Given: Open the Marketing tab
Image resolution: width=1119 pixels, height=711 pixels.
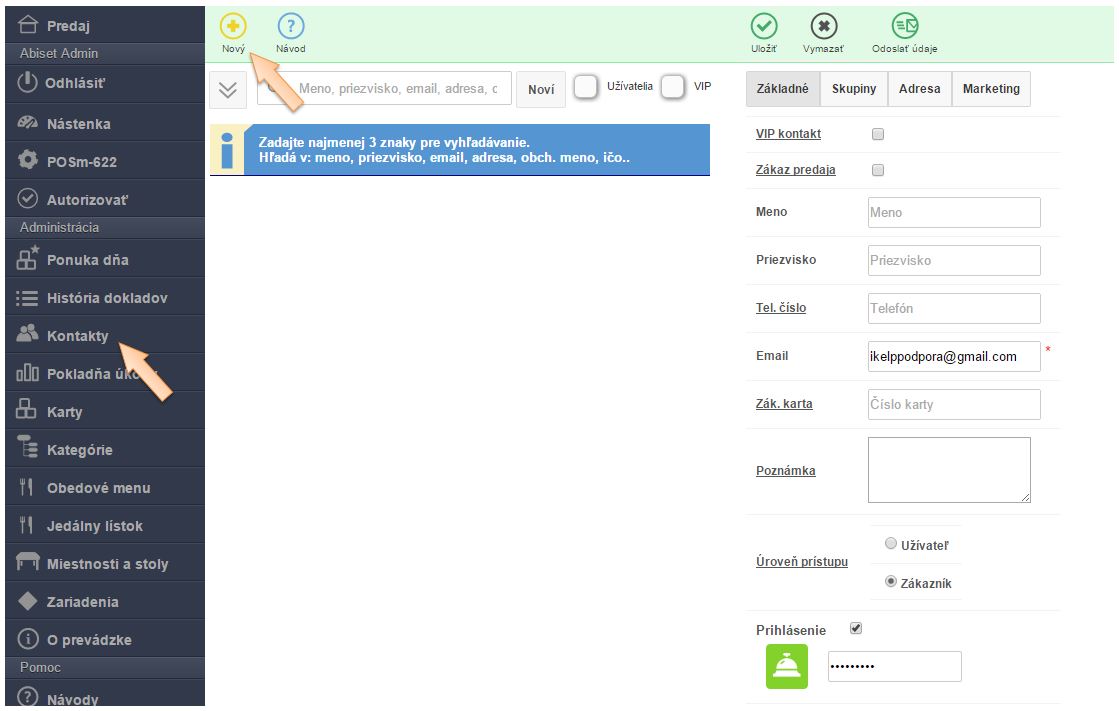Looking at the screenshot, I should click(x=990, y=89).
